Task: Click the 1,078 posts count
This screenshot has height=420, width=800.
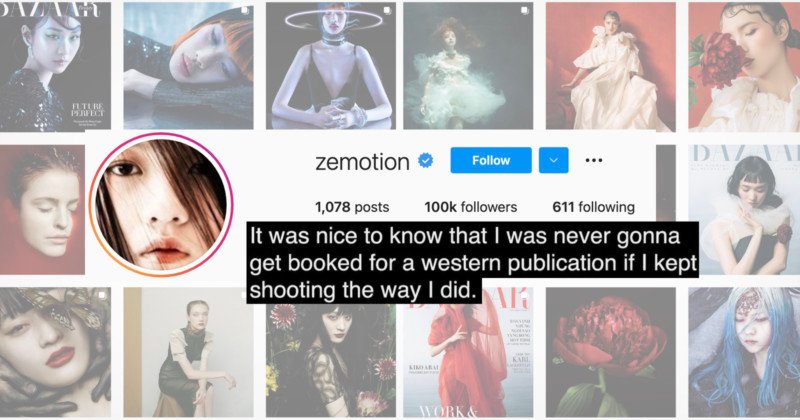Action: [x=352, y=207]
